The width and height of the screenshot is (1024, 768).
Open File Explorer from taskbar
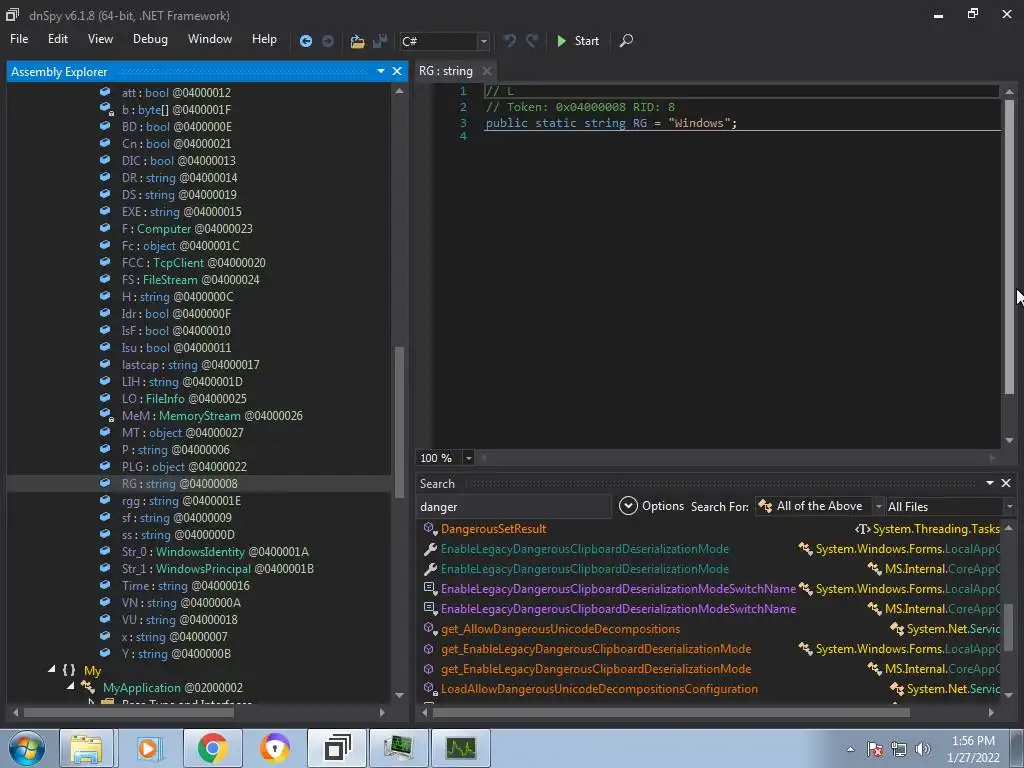point(87,748)
